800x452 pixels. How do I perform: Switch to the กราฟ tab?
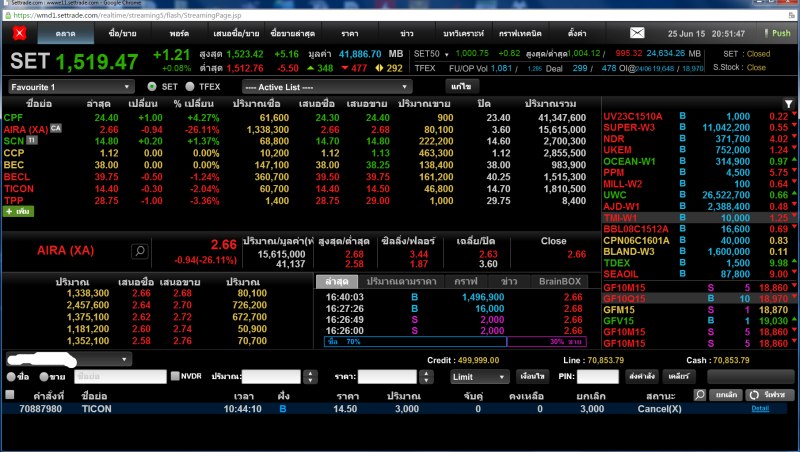tap(466, 282)
